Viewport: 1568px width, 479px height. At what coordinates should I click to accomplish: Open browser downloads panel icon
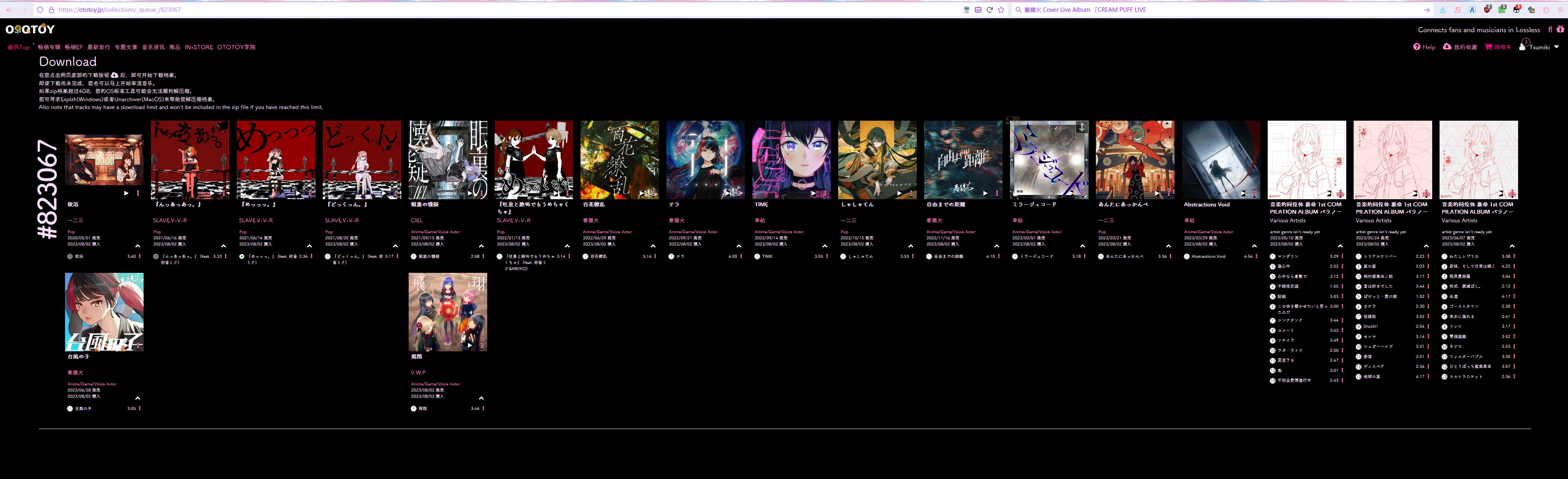pos(1442,10)
